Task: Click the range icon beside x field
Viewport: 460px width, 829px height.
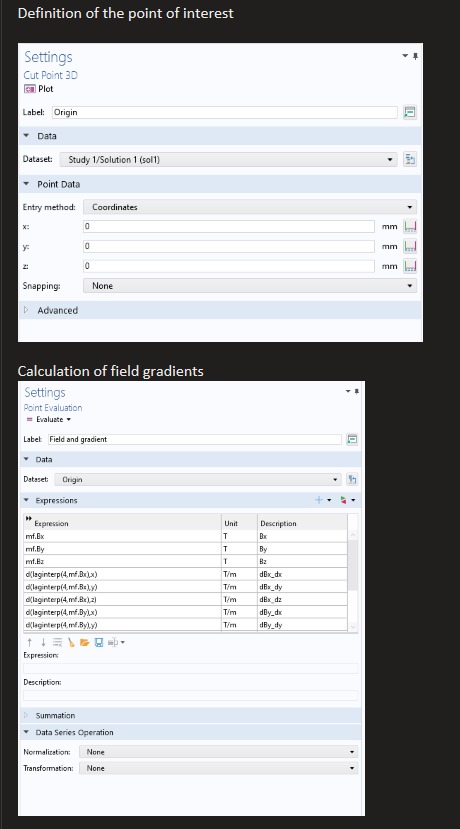Action: tap(410, 226)
